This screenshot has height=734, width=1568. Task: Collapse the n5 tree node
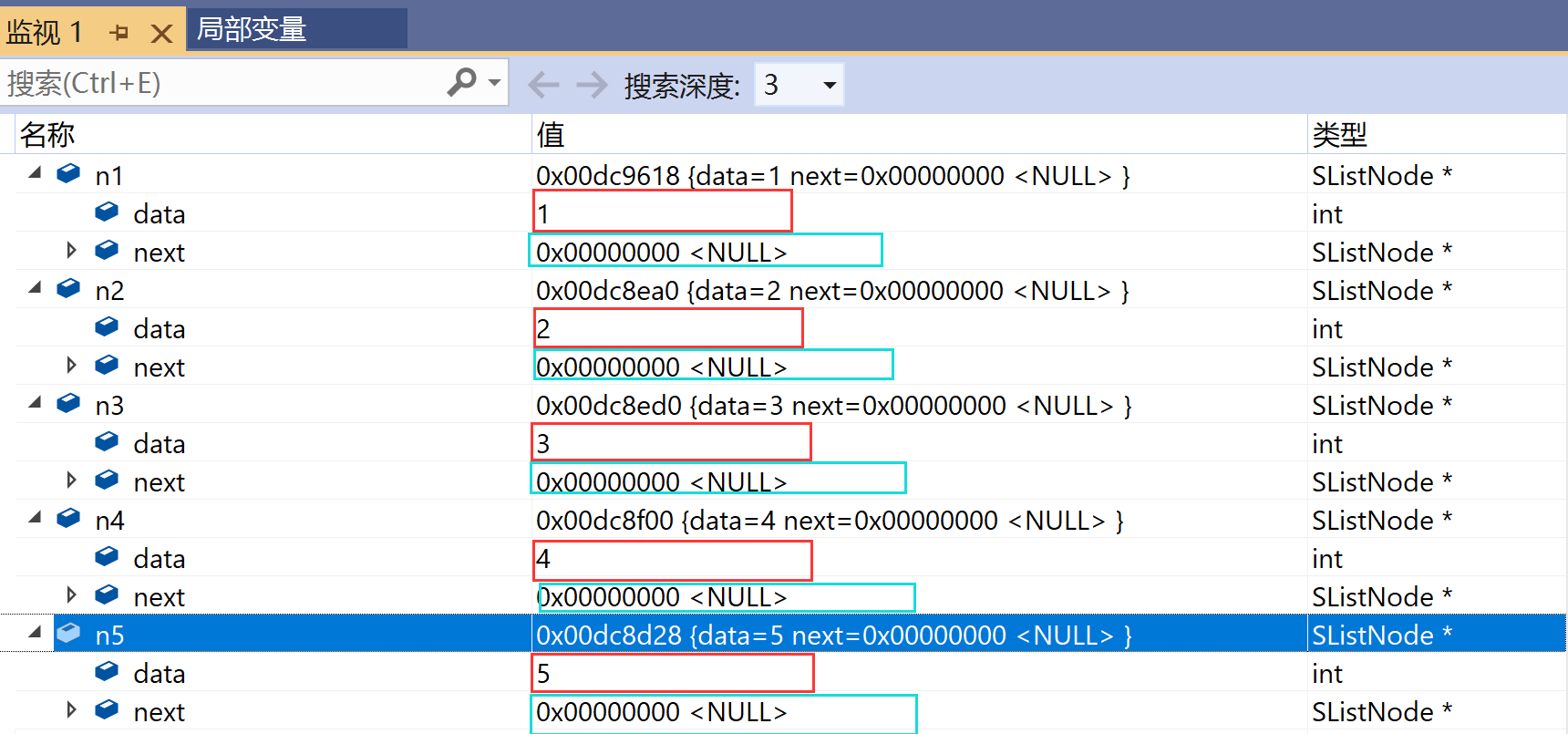(36, 632)
